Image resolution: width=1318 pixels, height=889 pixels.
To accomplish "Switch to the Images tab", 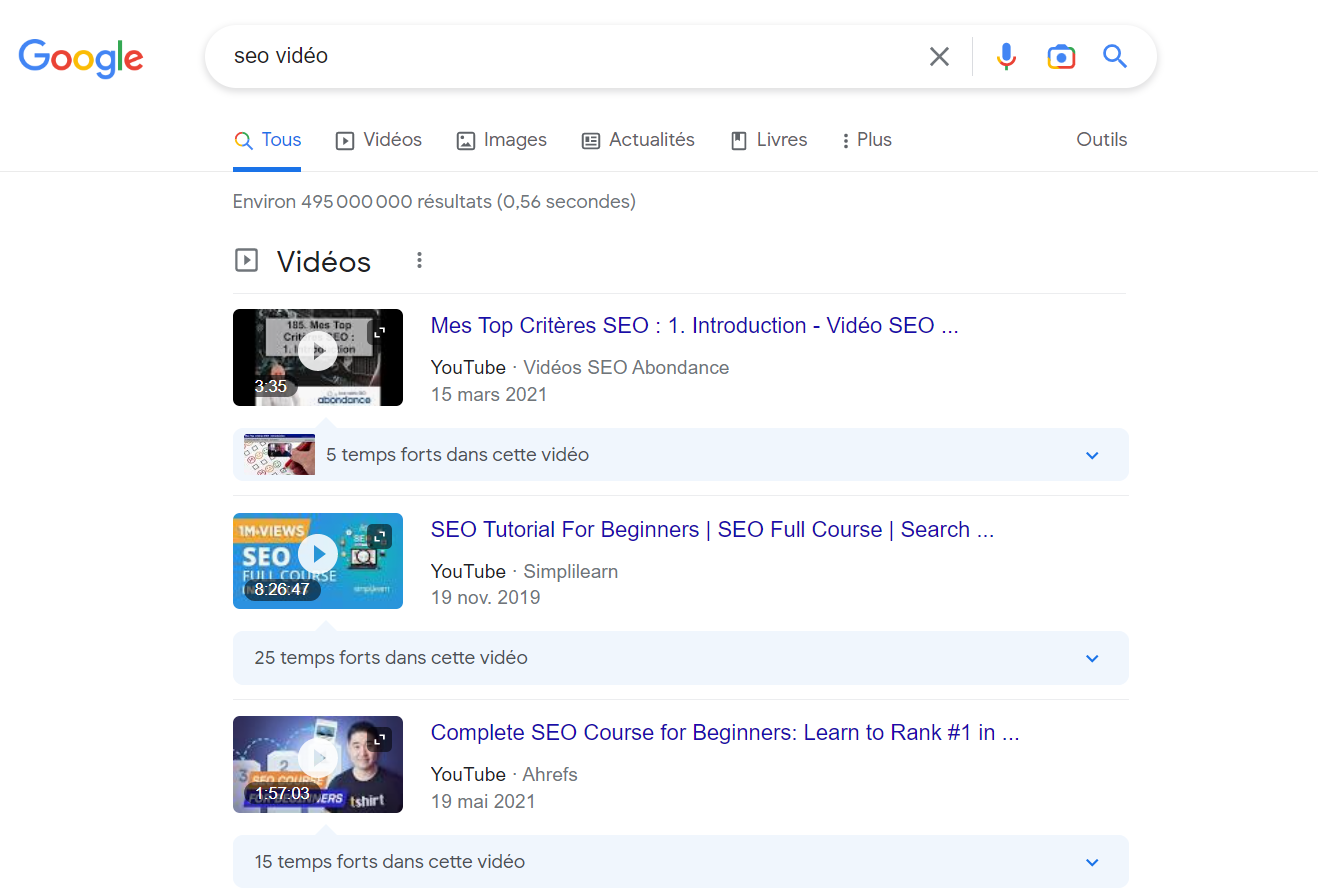I will [x=502, y=140].
